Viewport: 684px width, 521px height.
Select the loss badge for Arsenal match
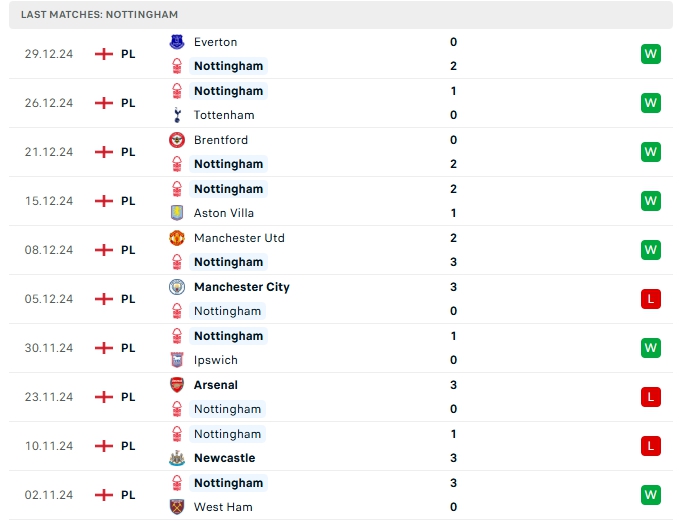click(x=651, y=397)
